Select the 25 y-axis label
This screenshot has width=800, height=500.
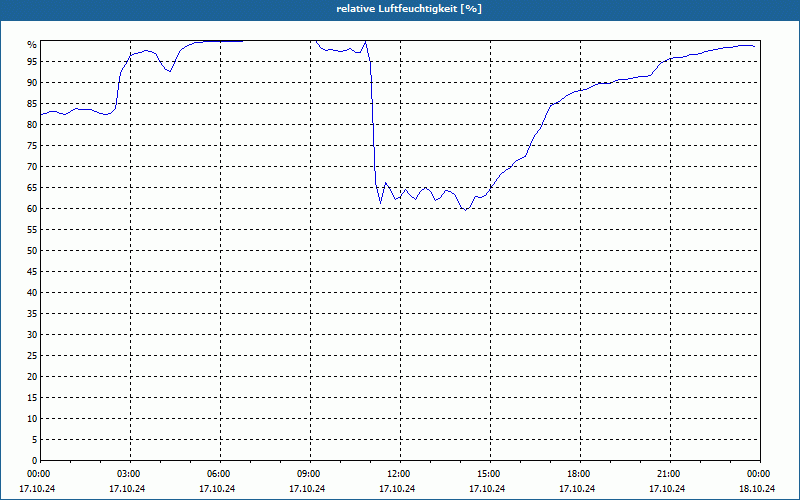click(32, 356)
